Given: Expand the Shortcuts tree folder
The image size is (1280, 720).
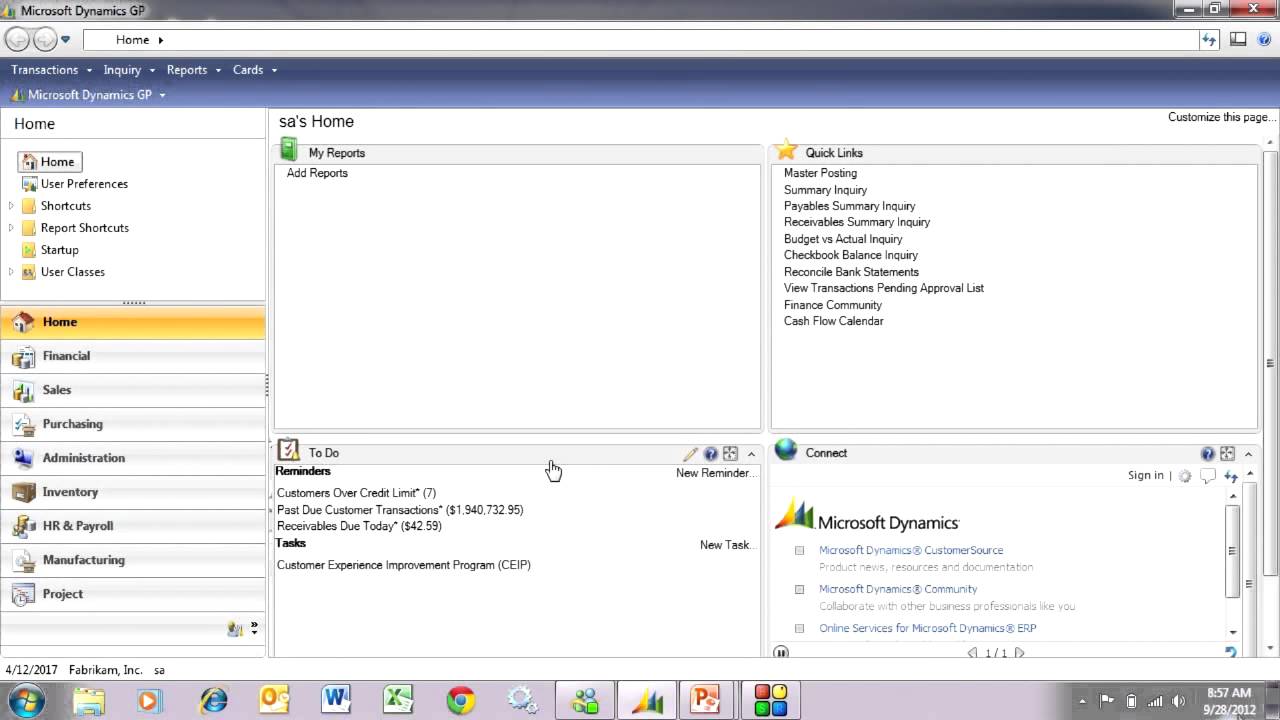Looking at the screenshot, I should (x=11, y=206).
